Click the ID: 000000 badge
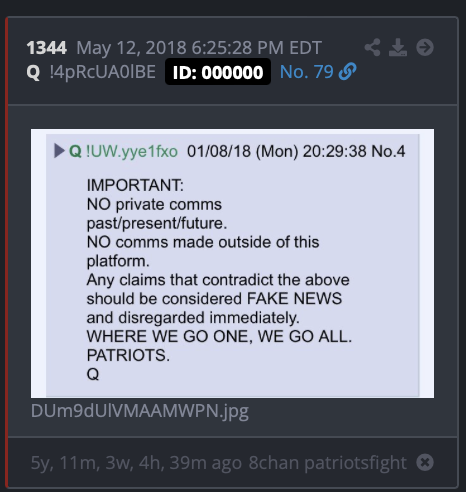 point(218,72)
